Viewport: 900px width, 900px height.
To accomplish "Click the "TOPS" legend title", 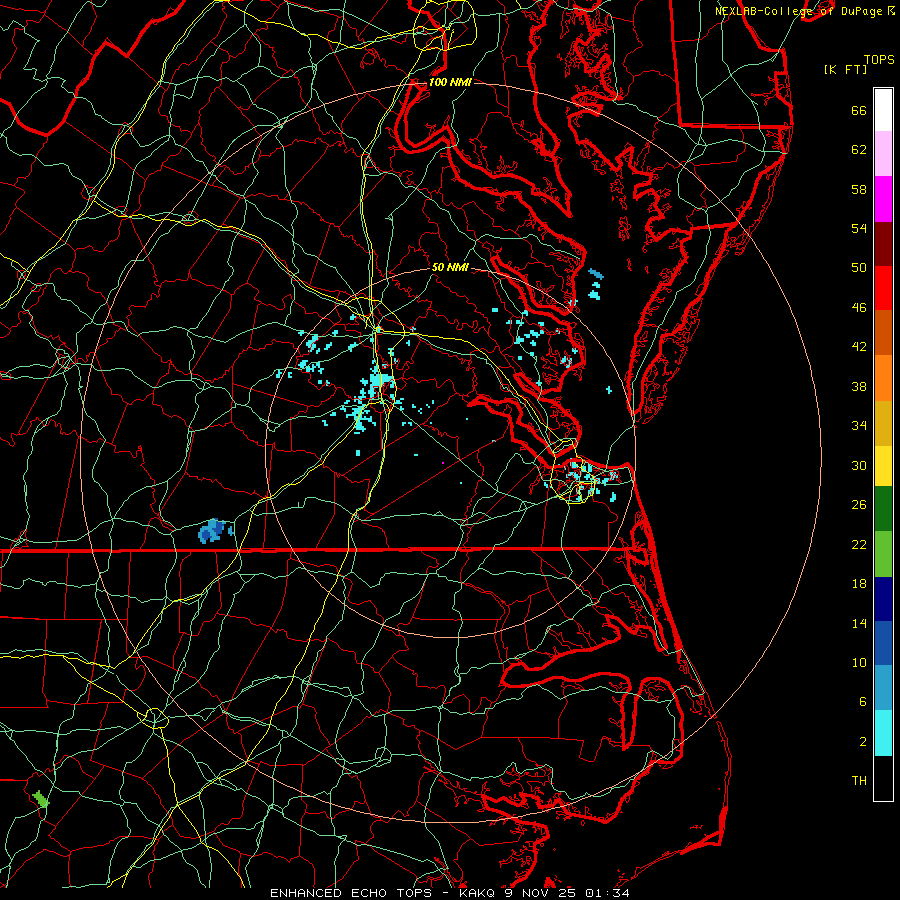I will [879, 59].
